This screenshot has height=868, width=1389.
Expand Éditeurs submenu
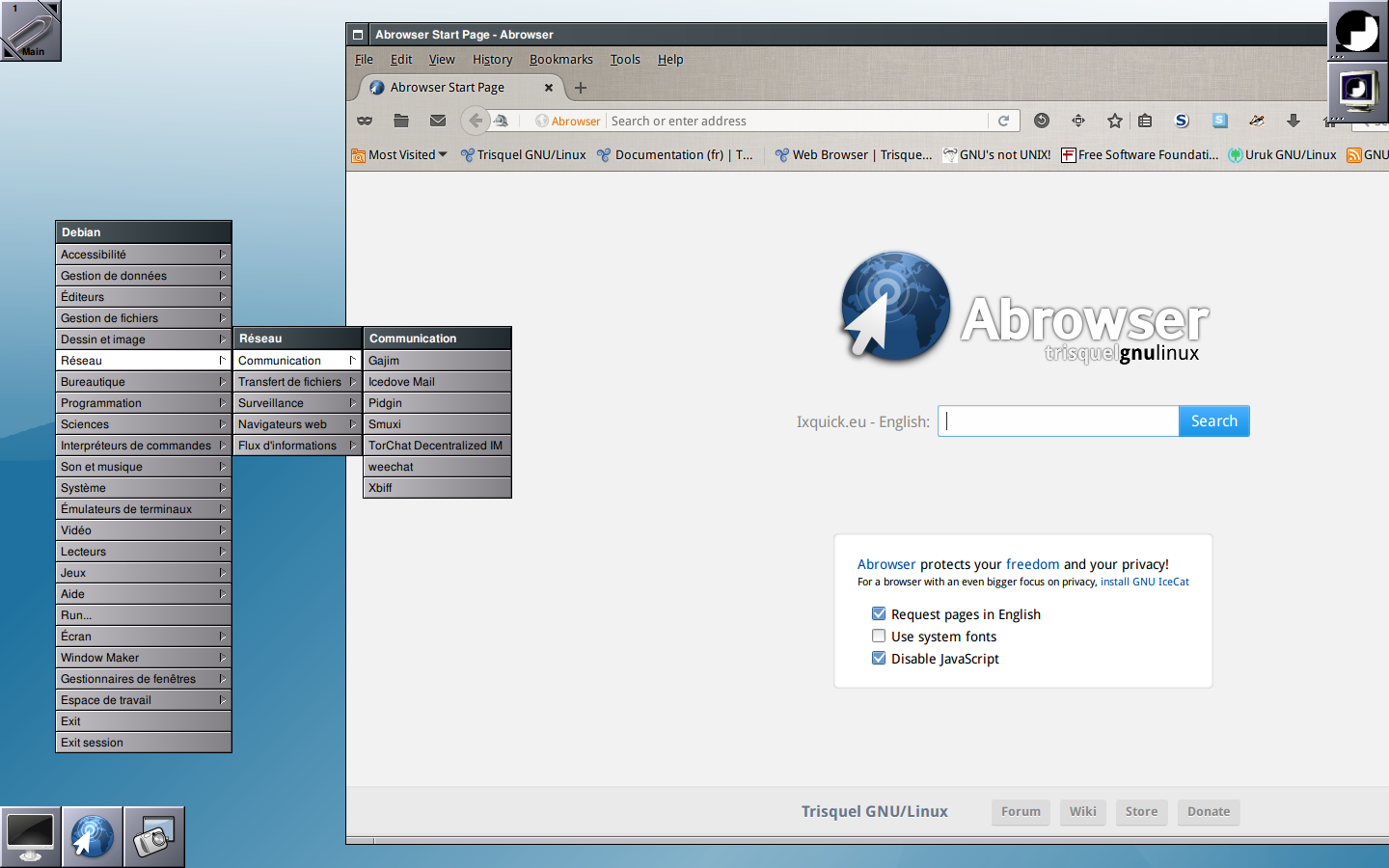(144, 297)
